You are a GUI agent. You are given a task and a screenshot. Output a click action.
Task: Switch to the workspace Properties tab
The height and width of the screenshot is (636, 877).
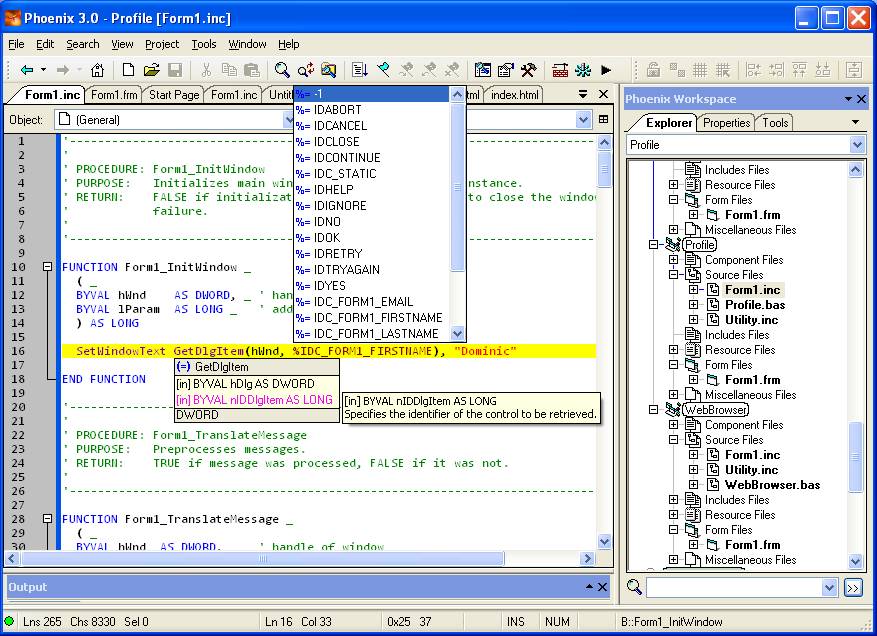(x=727, y=123)
